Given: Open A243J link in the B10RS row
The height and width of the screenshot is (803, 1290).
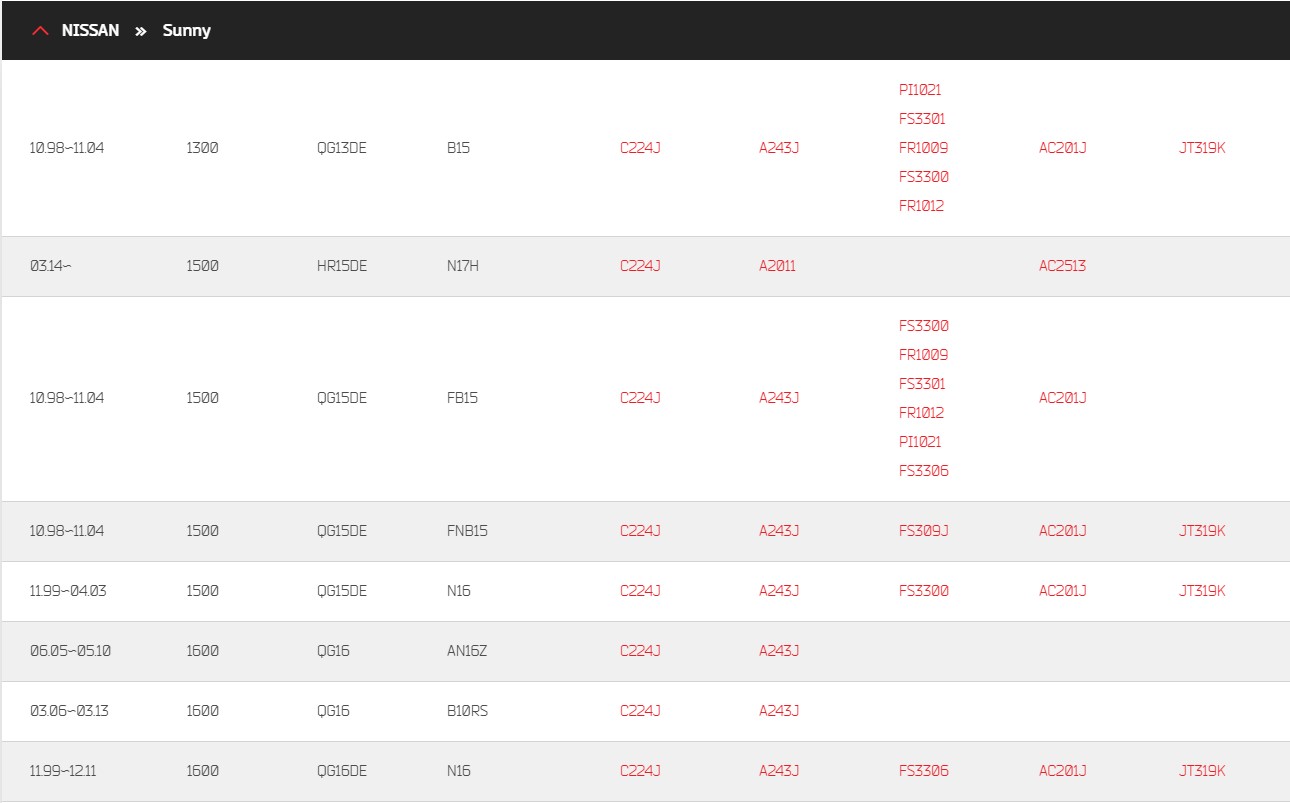Looking at the screenshot, I should [779, 711].
